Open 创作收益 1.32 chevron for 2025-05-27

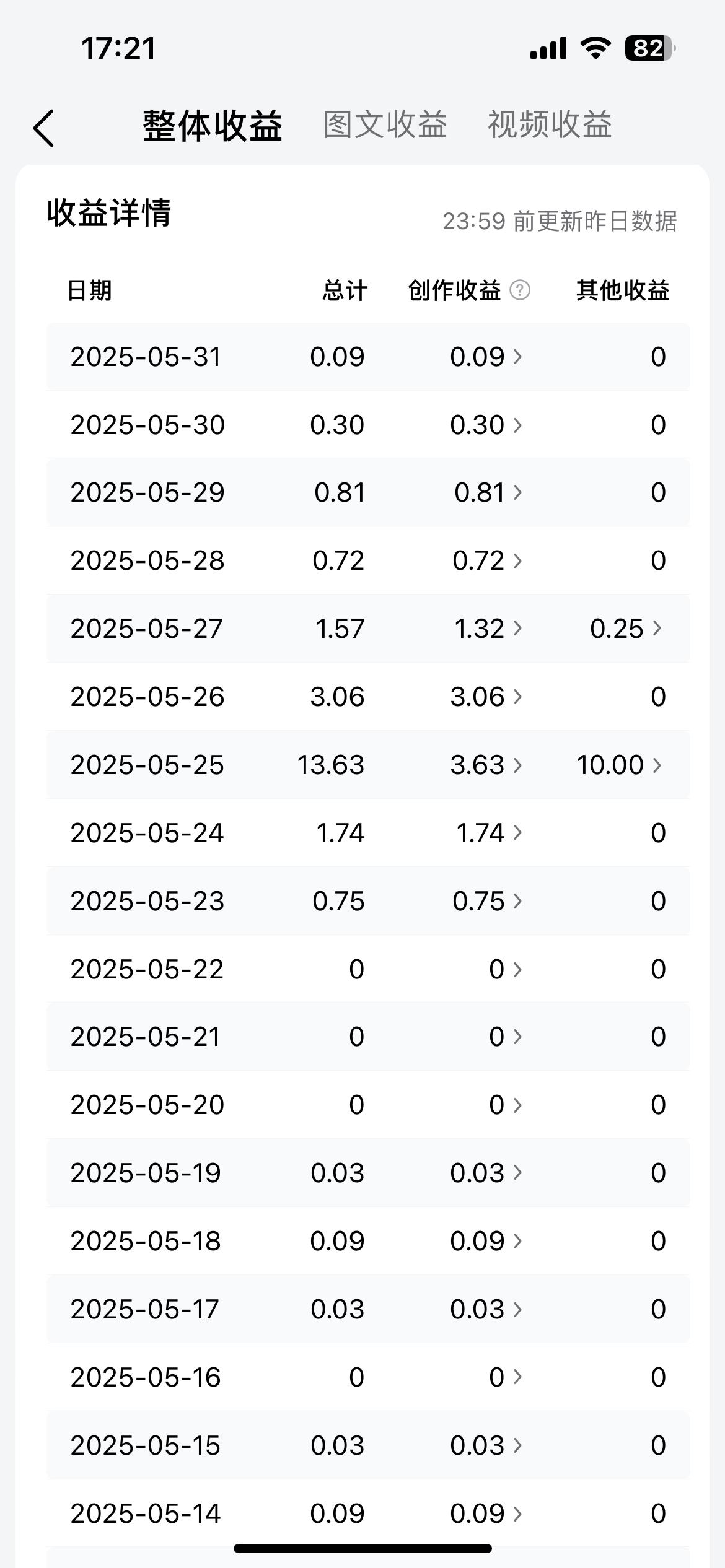pyautogui.click(x=489, y=629)
